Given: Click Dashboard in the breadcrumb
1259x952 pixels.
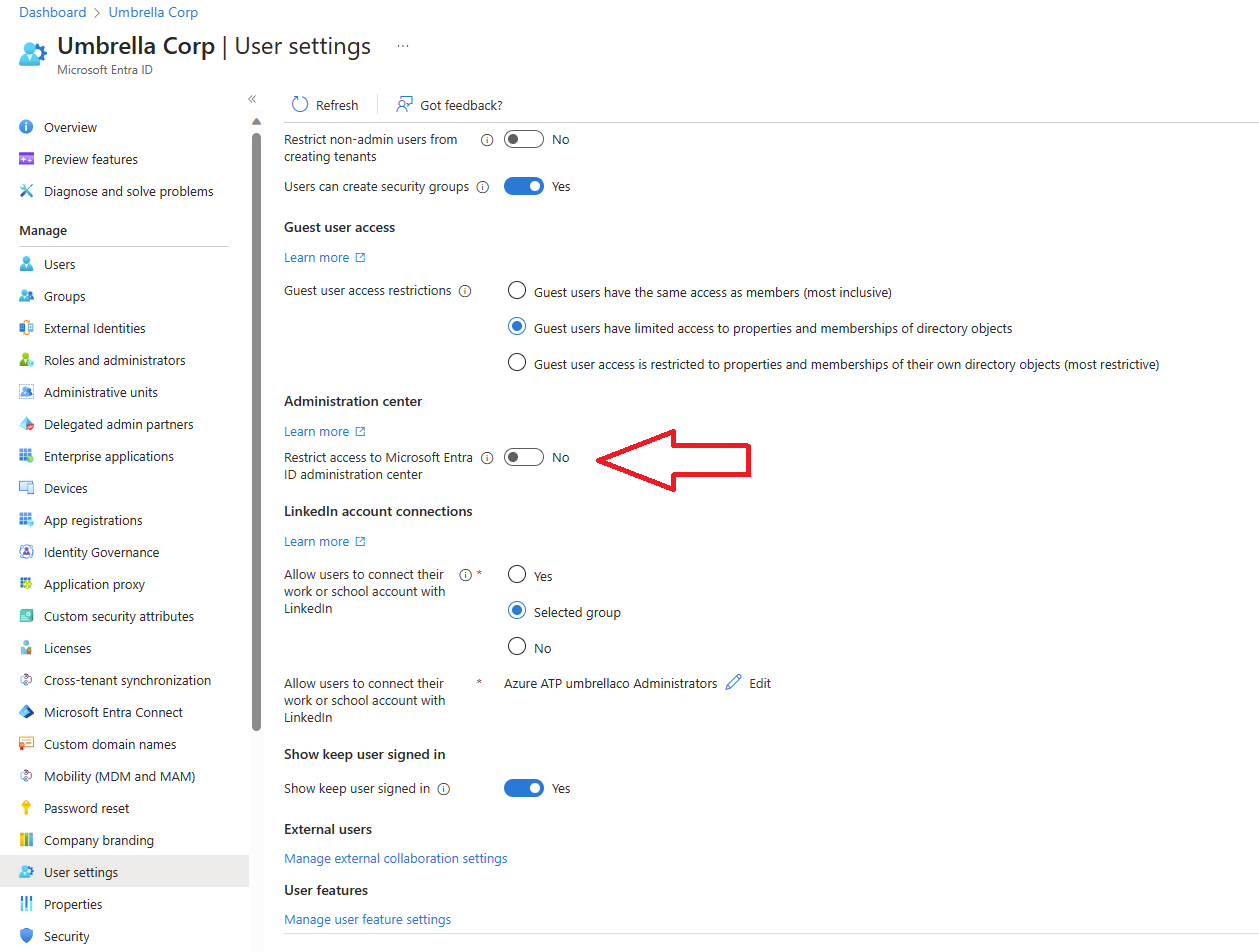Looking at the screenshot, I should click(53, 12).
